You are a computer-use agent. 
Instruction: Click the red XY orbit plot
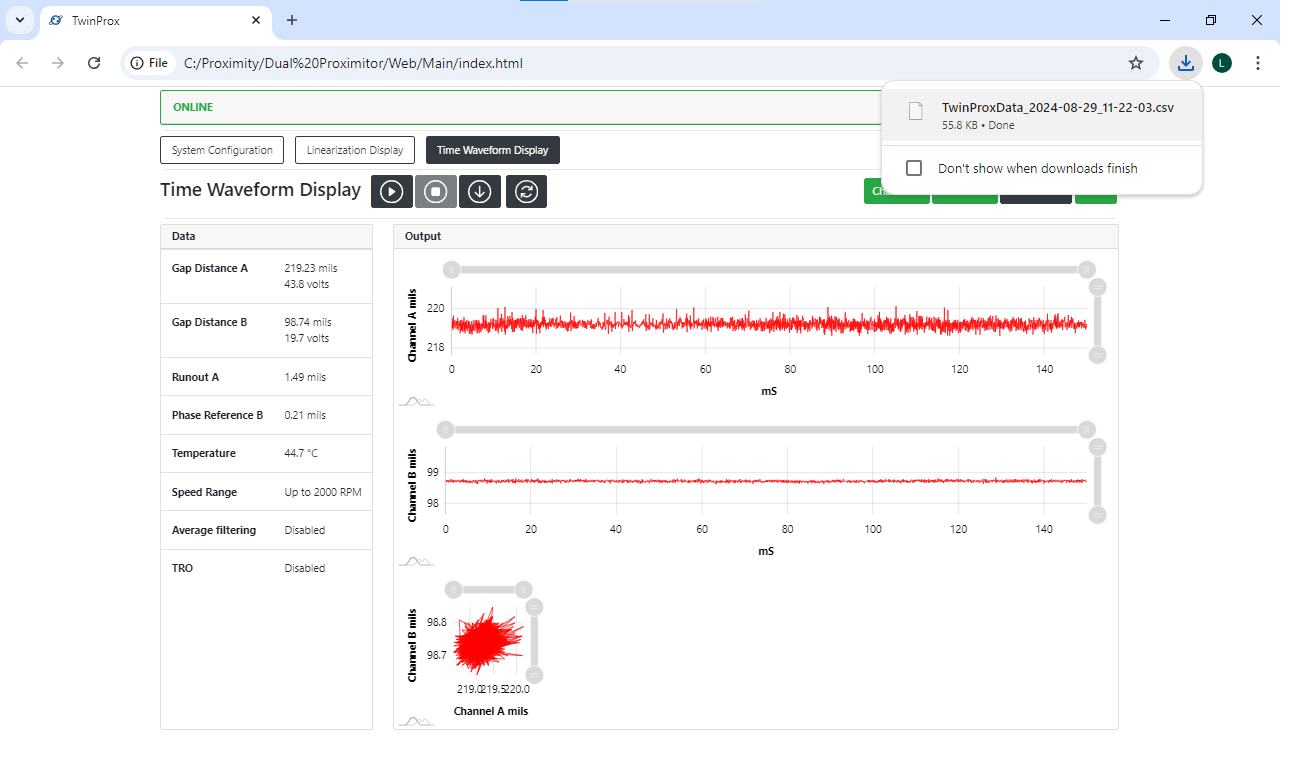click(488, 642)
